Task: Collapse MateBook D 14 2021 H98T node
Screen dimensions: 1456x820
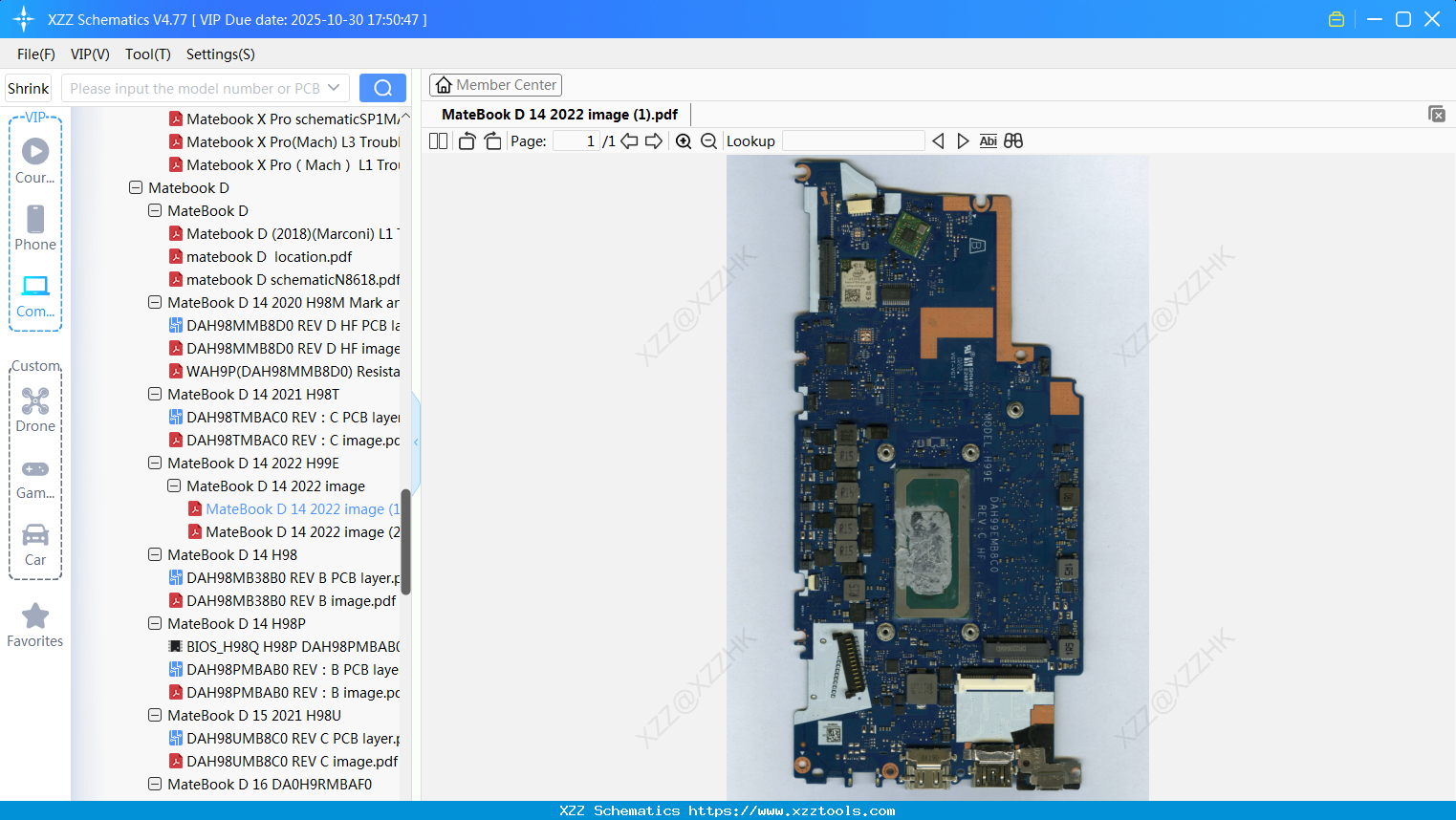Action: tap(155, 394)
